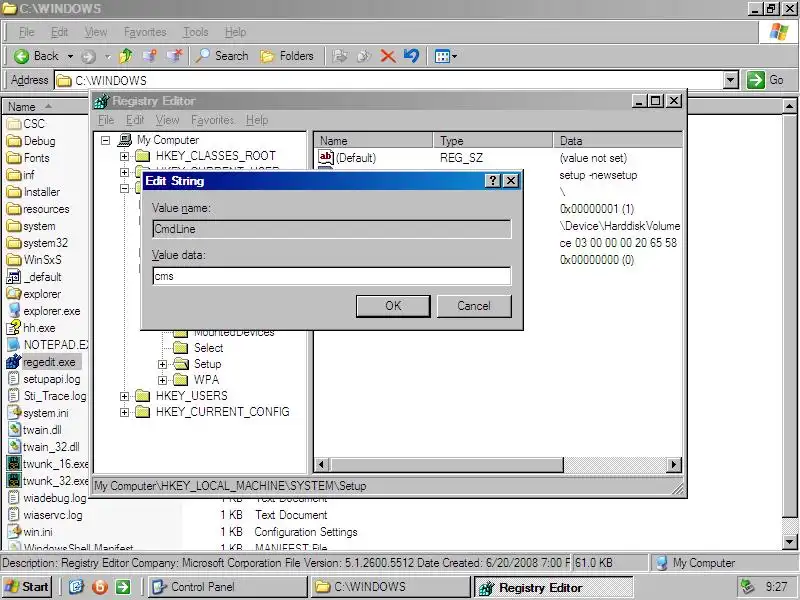Click Internet Explorer quick launch icon
800x600 pixels.
coord(76,587)
